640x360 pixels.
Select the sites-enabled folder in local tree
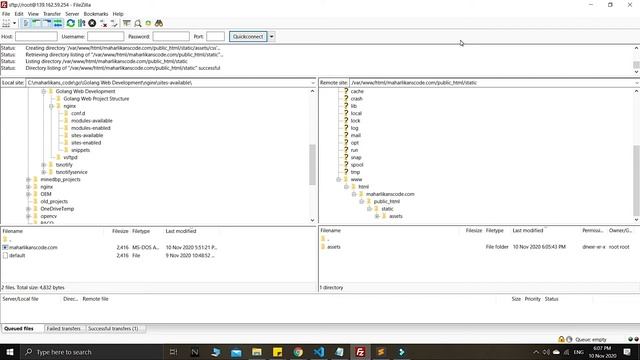point(86,143)
